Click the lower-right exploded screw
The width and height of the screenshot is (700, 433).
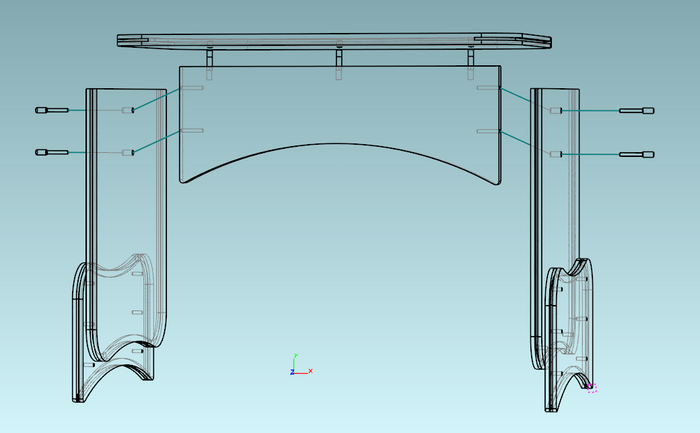point(637,154)
